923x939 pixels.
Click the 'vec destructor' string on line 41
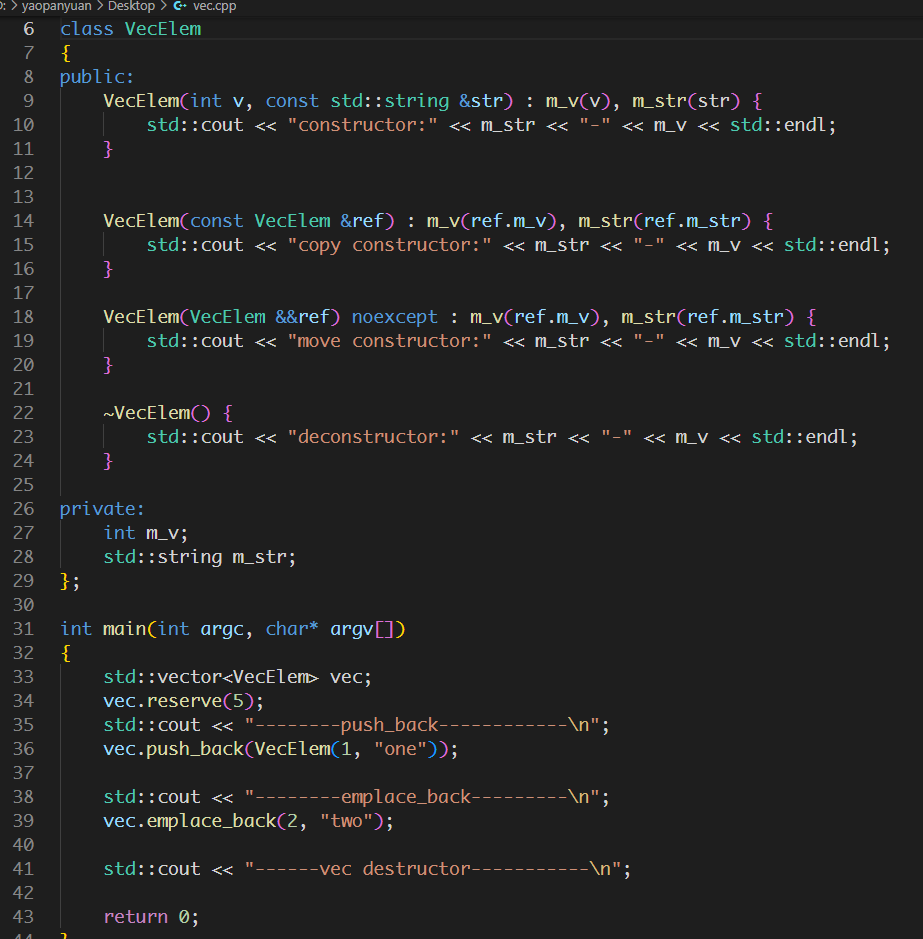click(x=438, y=869)
